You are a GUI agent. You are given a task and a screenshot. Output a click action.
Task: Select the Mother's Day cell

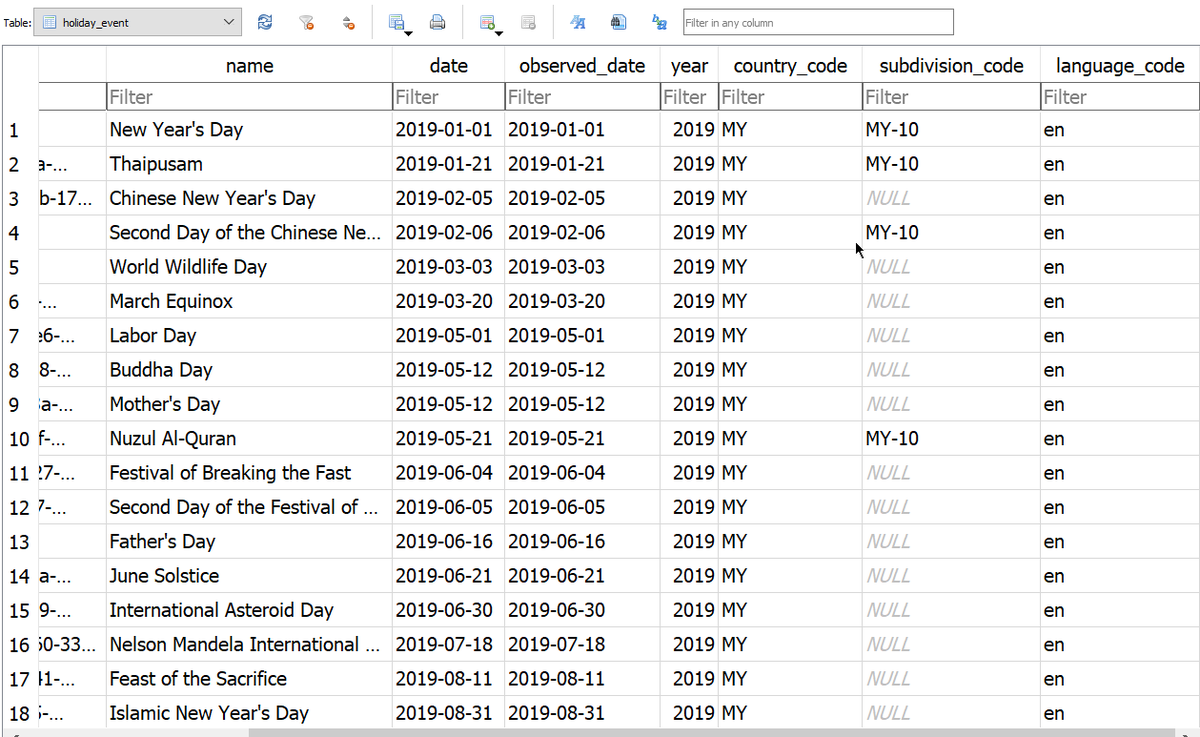pos(249,404)
